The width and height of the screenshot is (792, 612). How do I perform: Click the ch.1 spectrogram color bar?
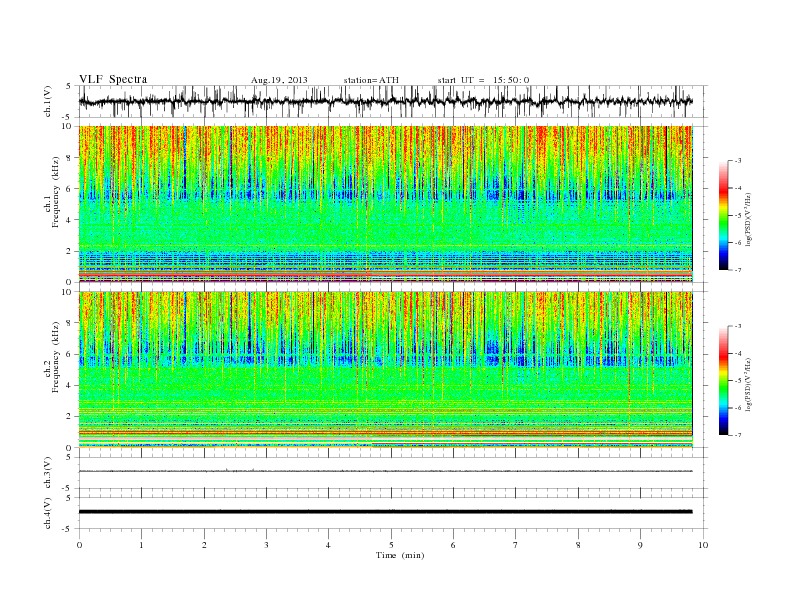(723, 215)
